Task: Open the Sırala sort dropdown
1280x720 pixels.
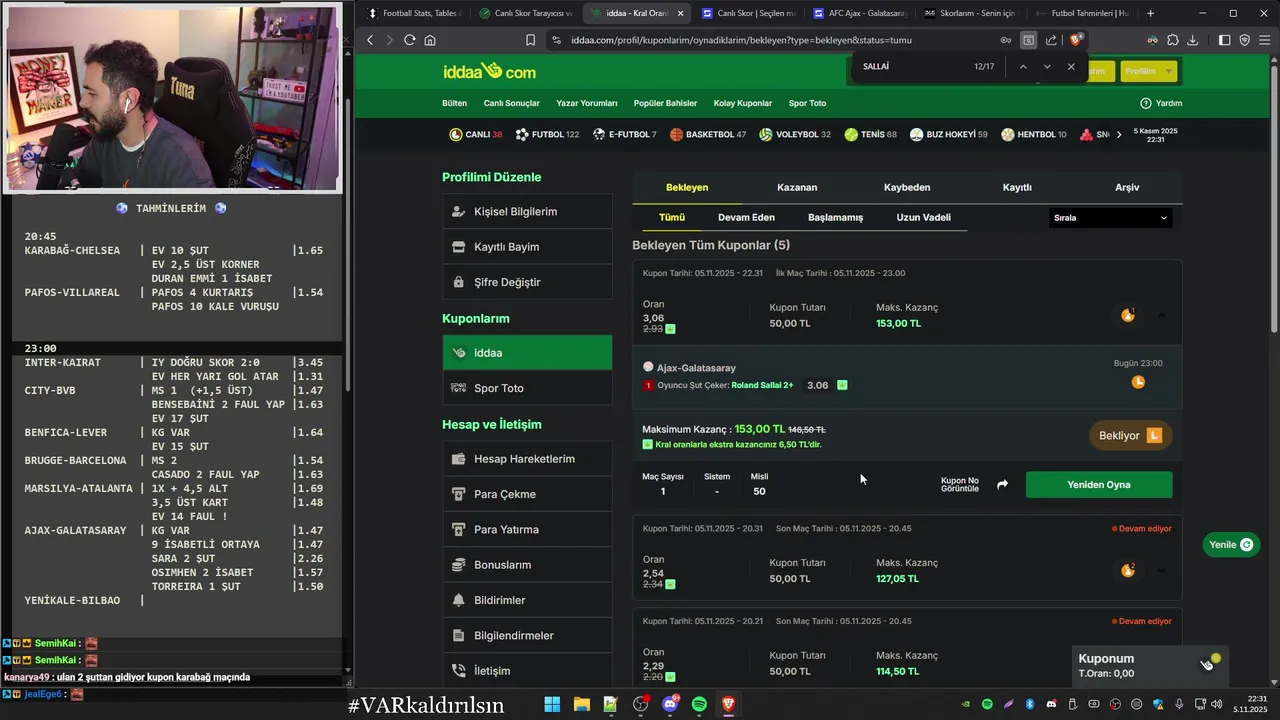Action: point(1110,217)
